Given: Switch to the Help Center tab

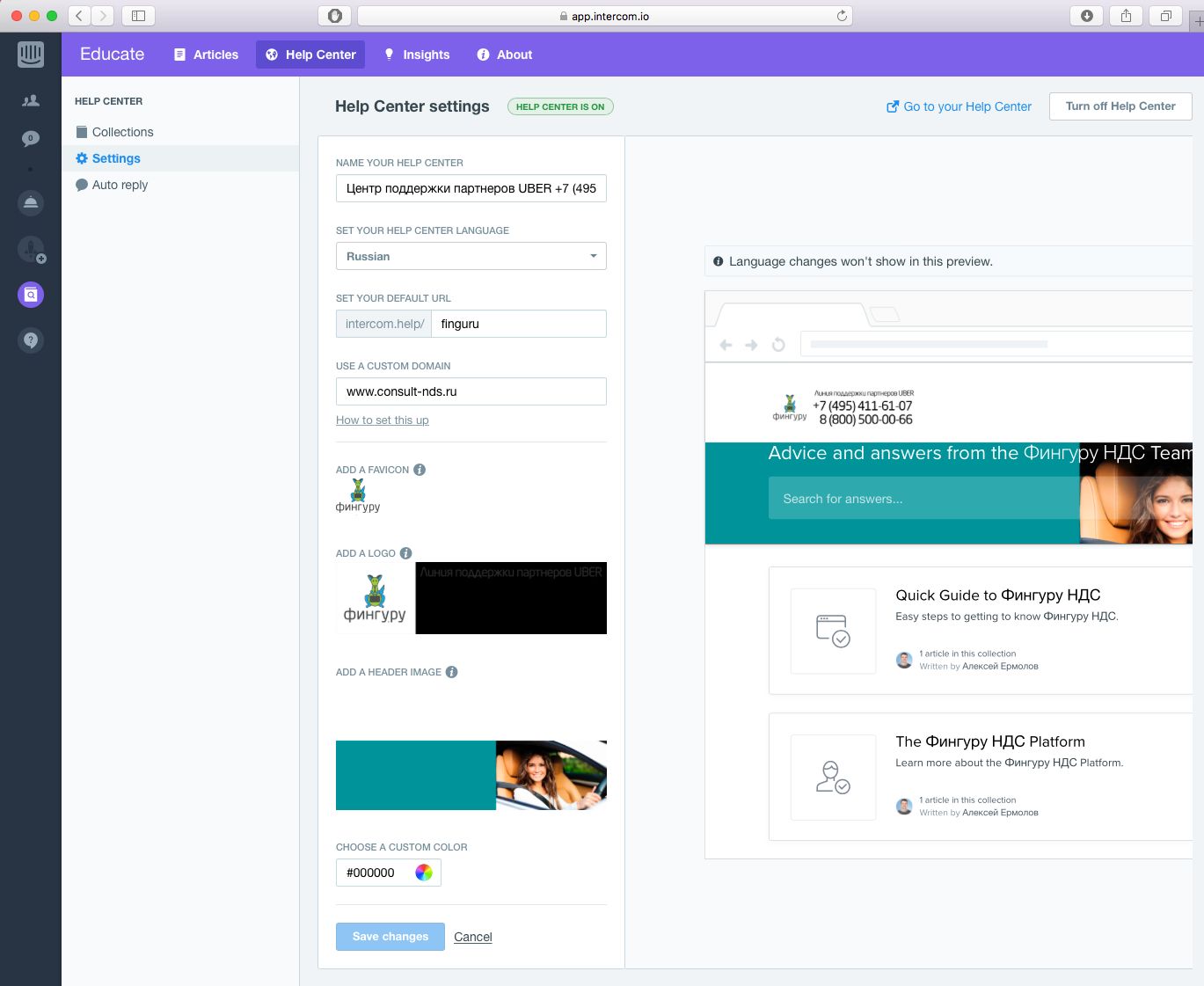Looking at the screenshot, I should (x=310, y=55).
